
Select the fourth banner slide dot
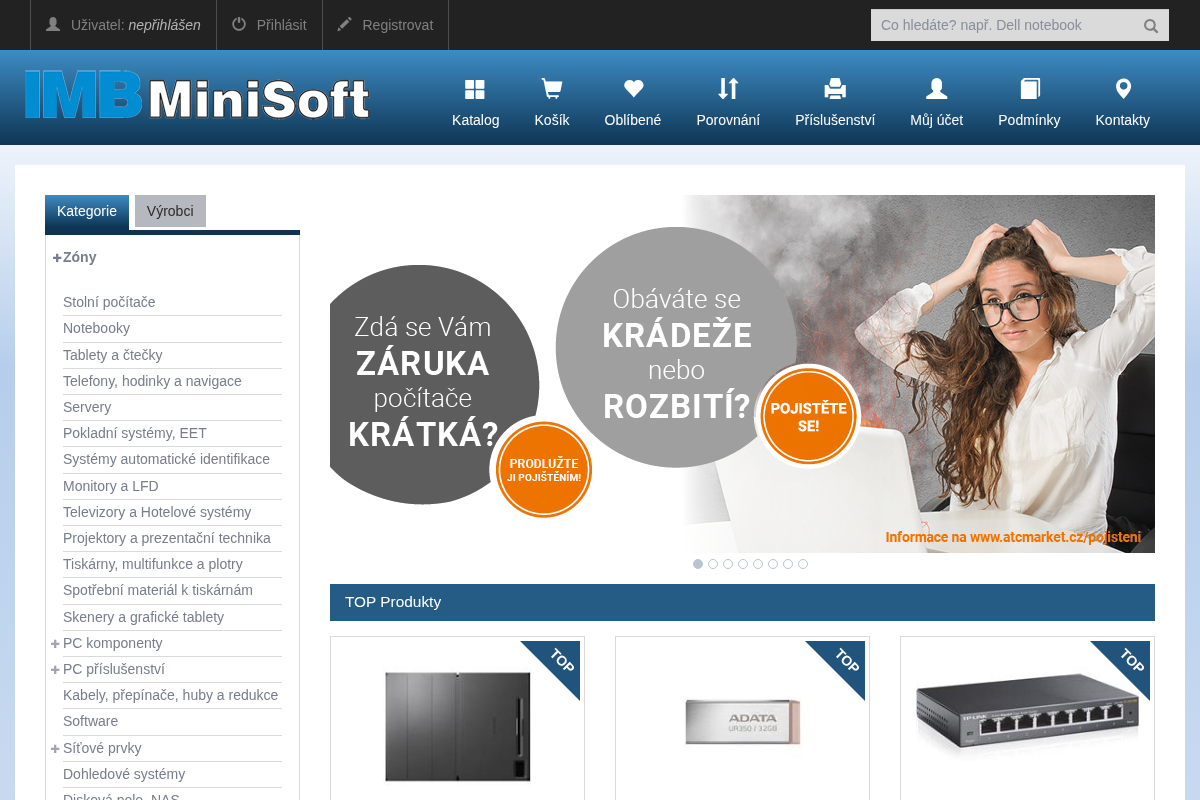point(743,564)
